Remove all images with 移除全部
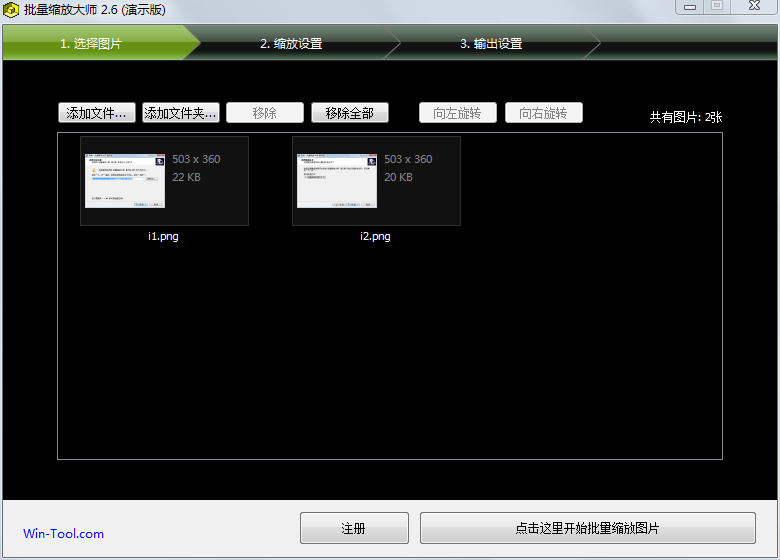This screenshot has height=560, width=780. point(350,113)
